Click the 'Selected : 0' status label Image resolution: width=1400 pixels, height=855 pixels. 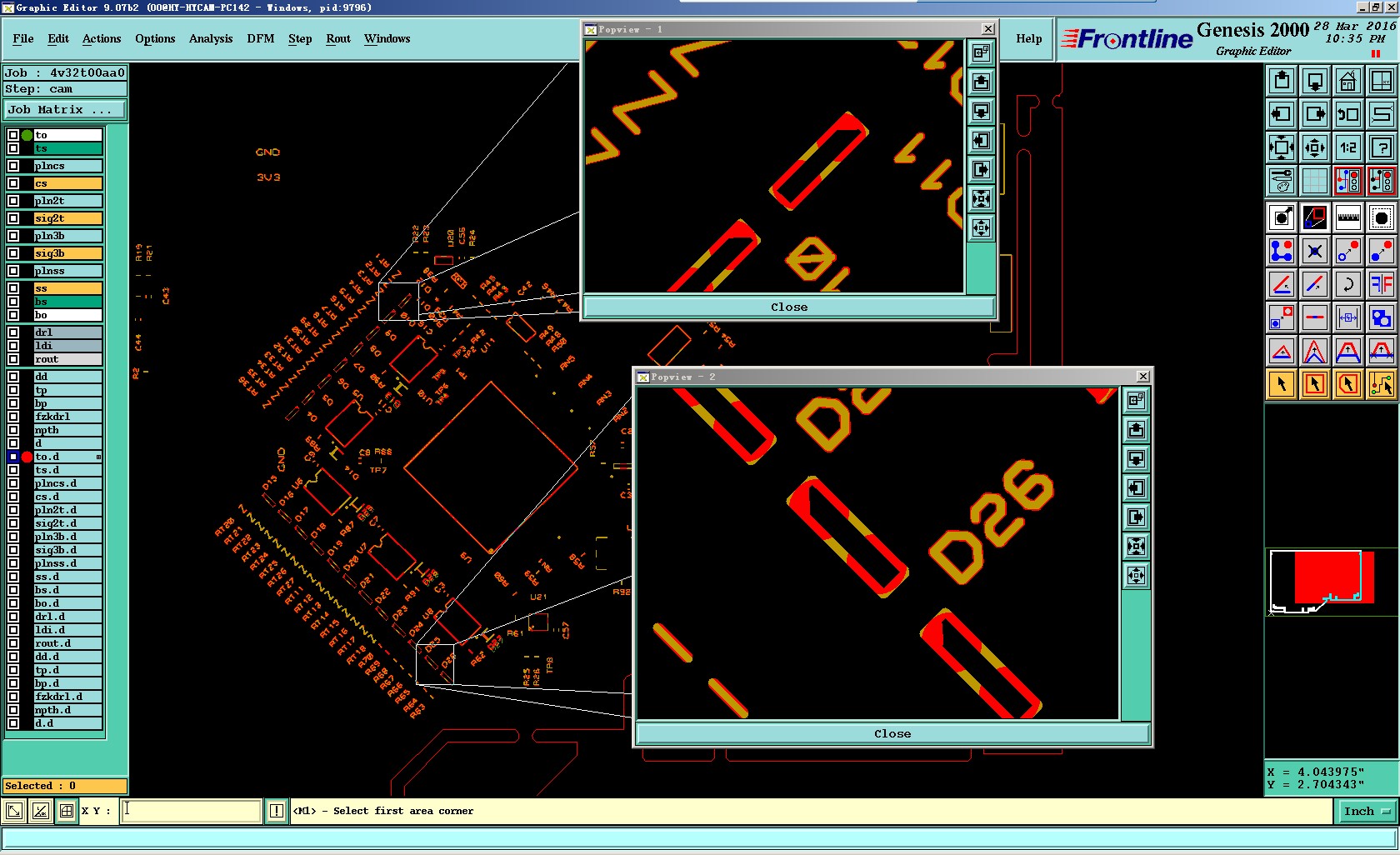tap(65, 786)
